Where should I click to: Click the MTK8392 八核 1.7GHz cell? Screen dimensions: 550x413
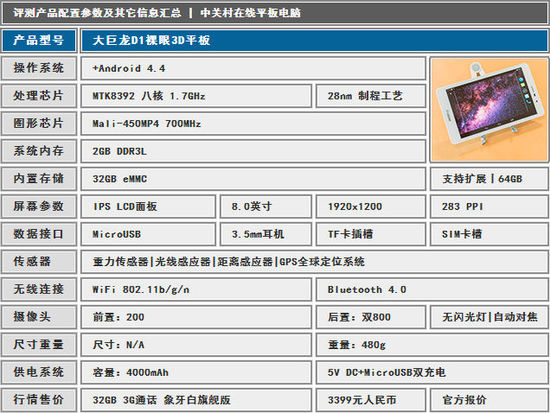coord(196,96)
